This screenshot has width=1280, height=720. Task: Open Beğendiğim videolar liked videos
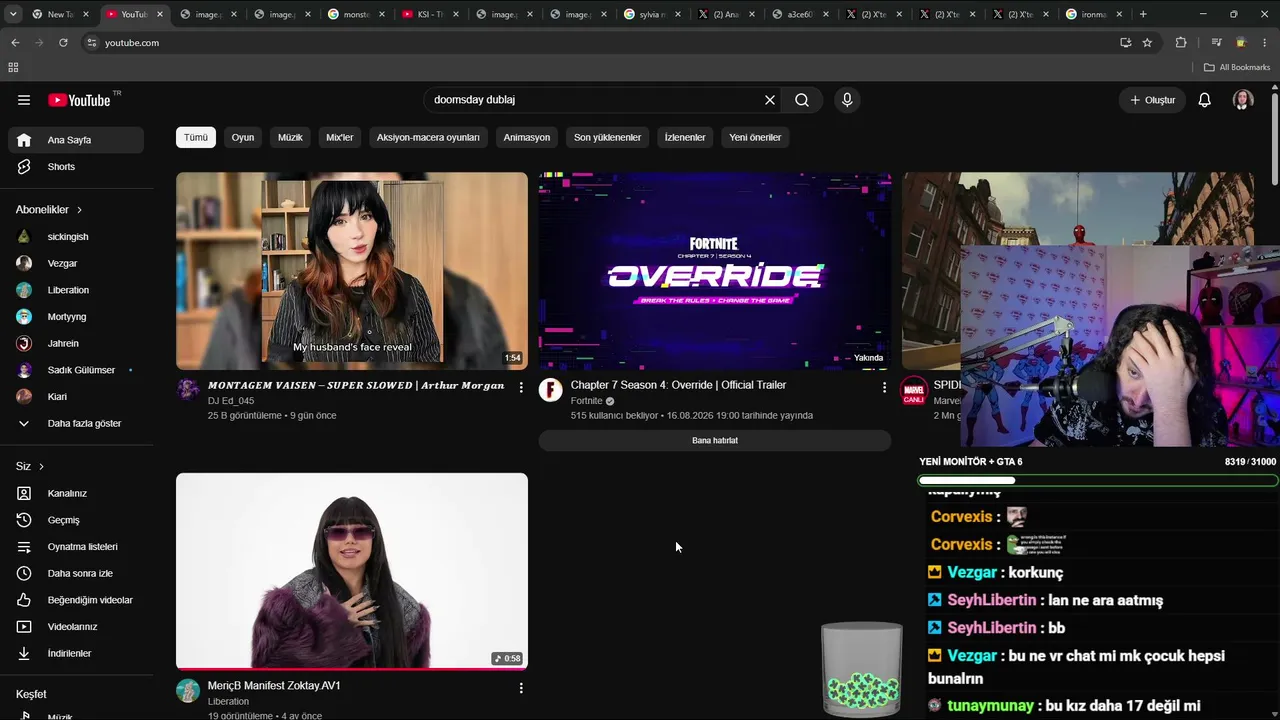(x=76, y=600)
